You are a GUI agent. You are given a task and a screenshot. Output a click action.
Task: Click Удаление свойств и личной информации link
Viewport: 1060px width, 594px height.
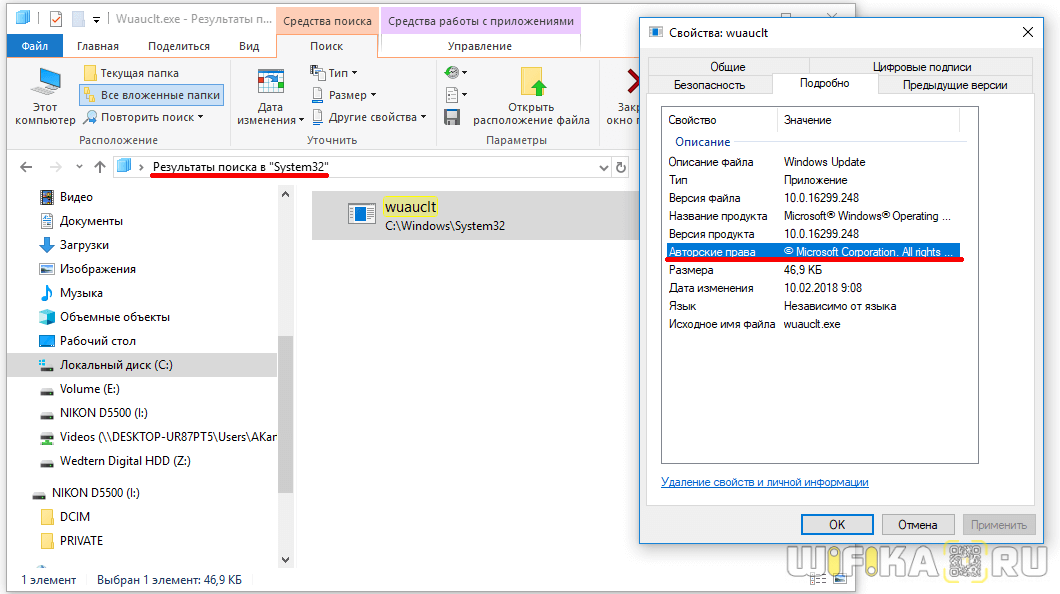point(764,482)
